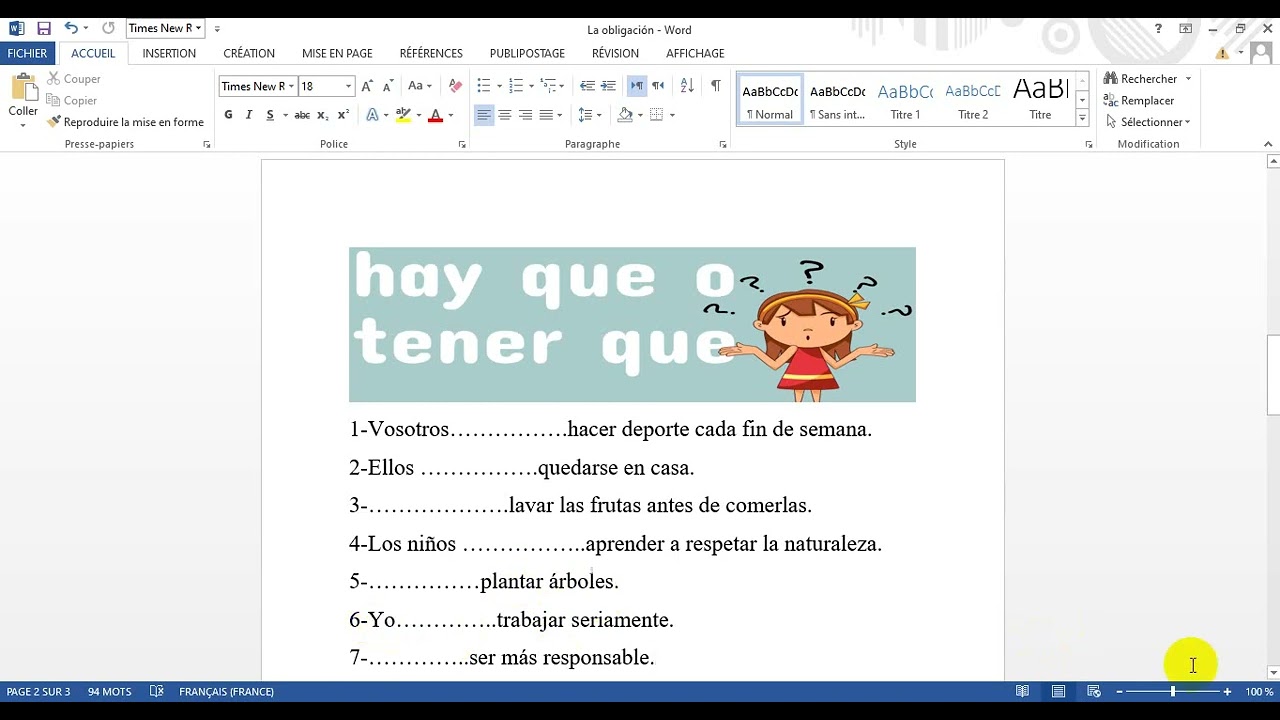This screenshot has height=720, width=1280.
Task: Open the multilevel list button
Action: 549,86
